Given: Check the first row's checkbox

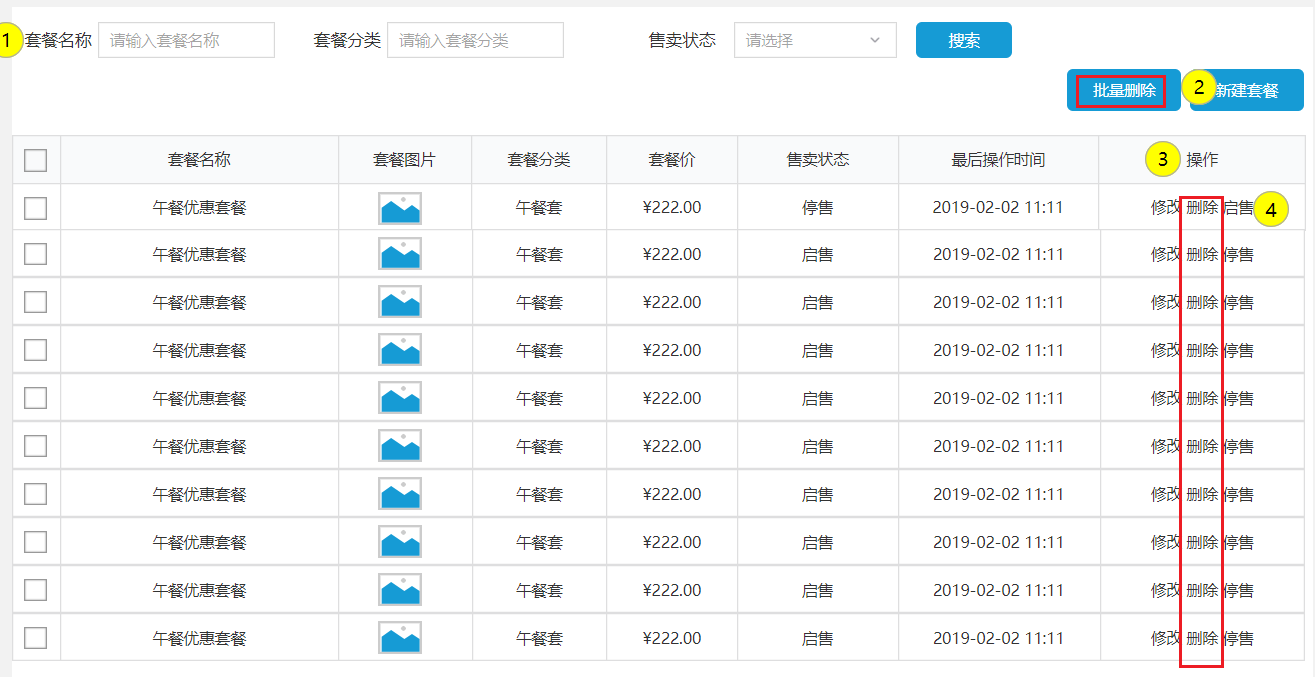Looking at the screenshot, I should (x=36, y=208).
